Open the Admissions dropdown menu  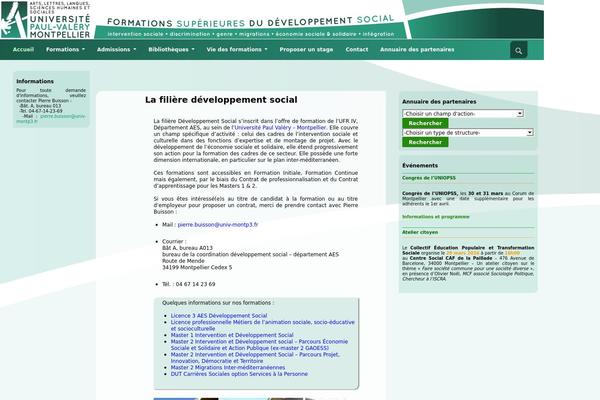116,49
